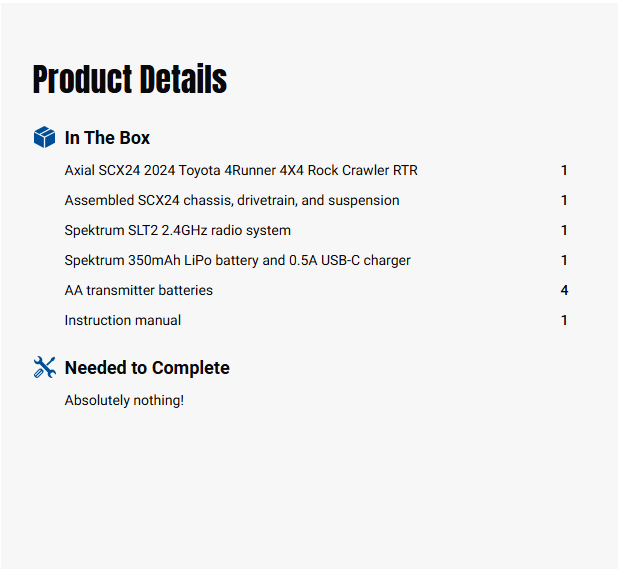Click the quantity 4 for AA batteries
The image size is (618, 569).
point(564,291)
